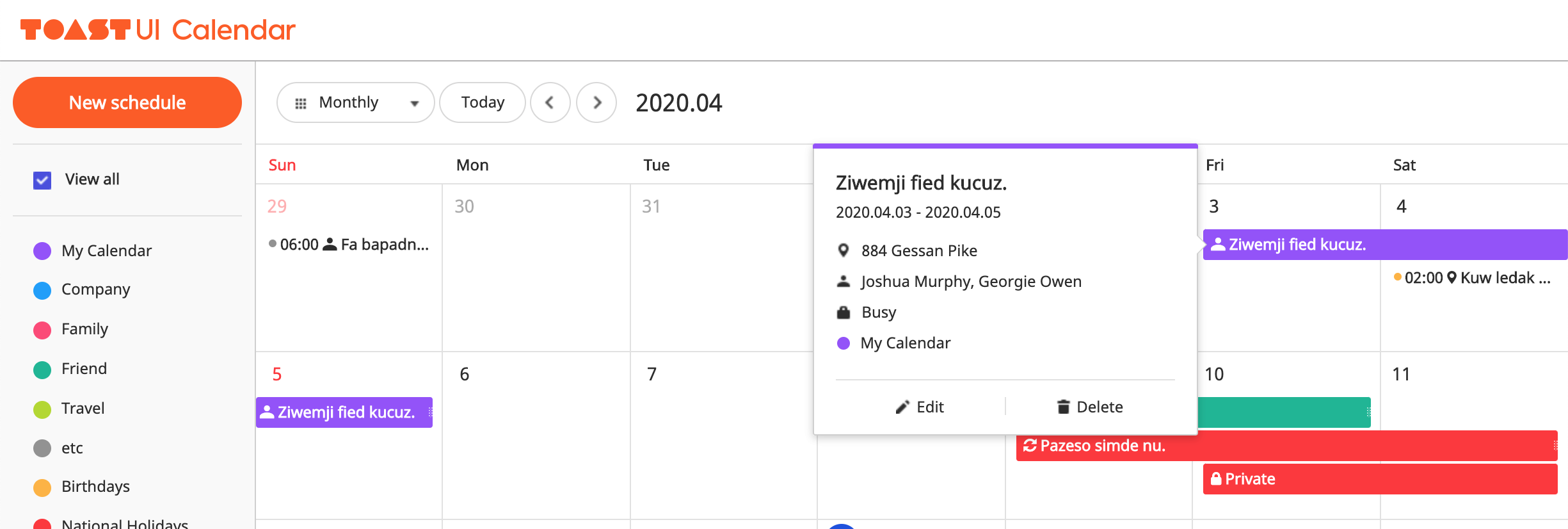Open the Monthly view dropdown
The width and height of the screenshot is (1568, 529).
(x=414, y=102)
